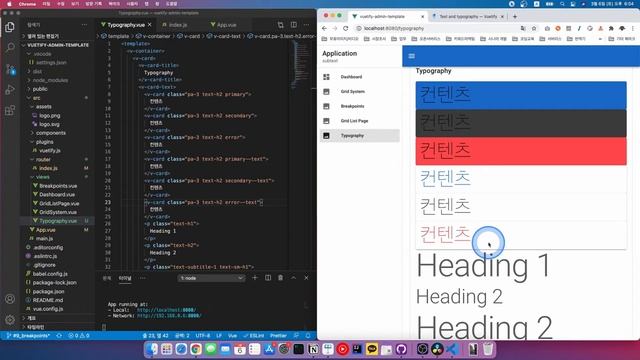Click the Dashboard icon in the app sidebar
The height and width of the screenshot is (360, 640).
click(x=326, y=77)
